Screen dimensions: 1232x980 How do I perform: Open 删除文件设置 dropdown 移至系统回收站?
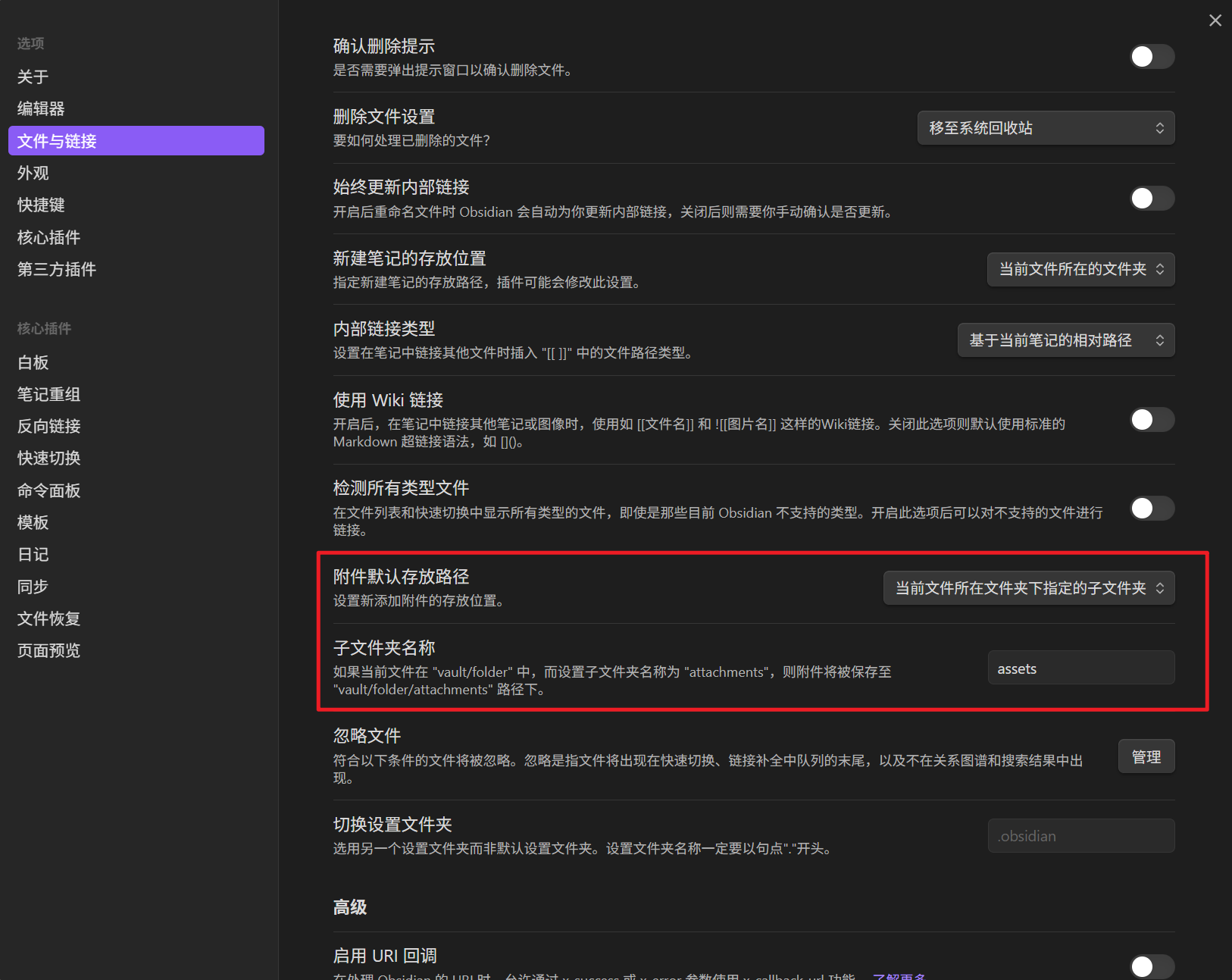(1046, 128)
